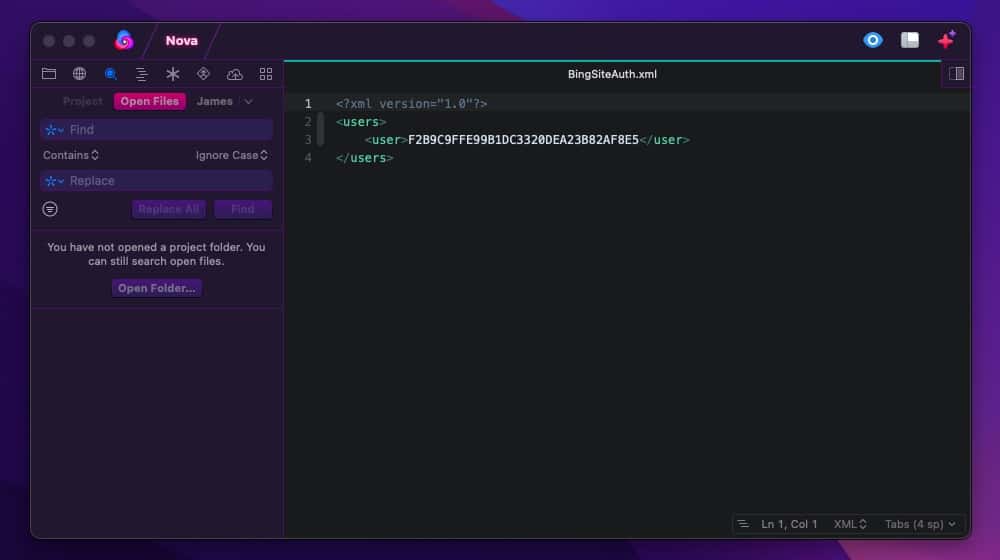Open the Contains match mode dropdown
The height and width of the screenshot is (560, 1000).
[x=71, y=155]
